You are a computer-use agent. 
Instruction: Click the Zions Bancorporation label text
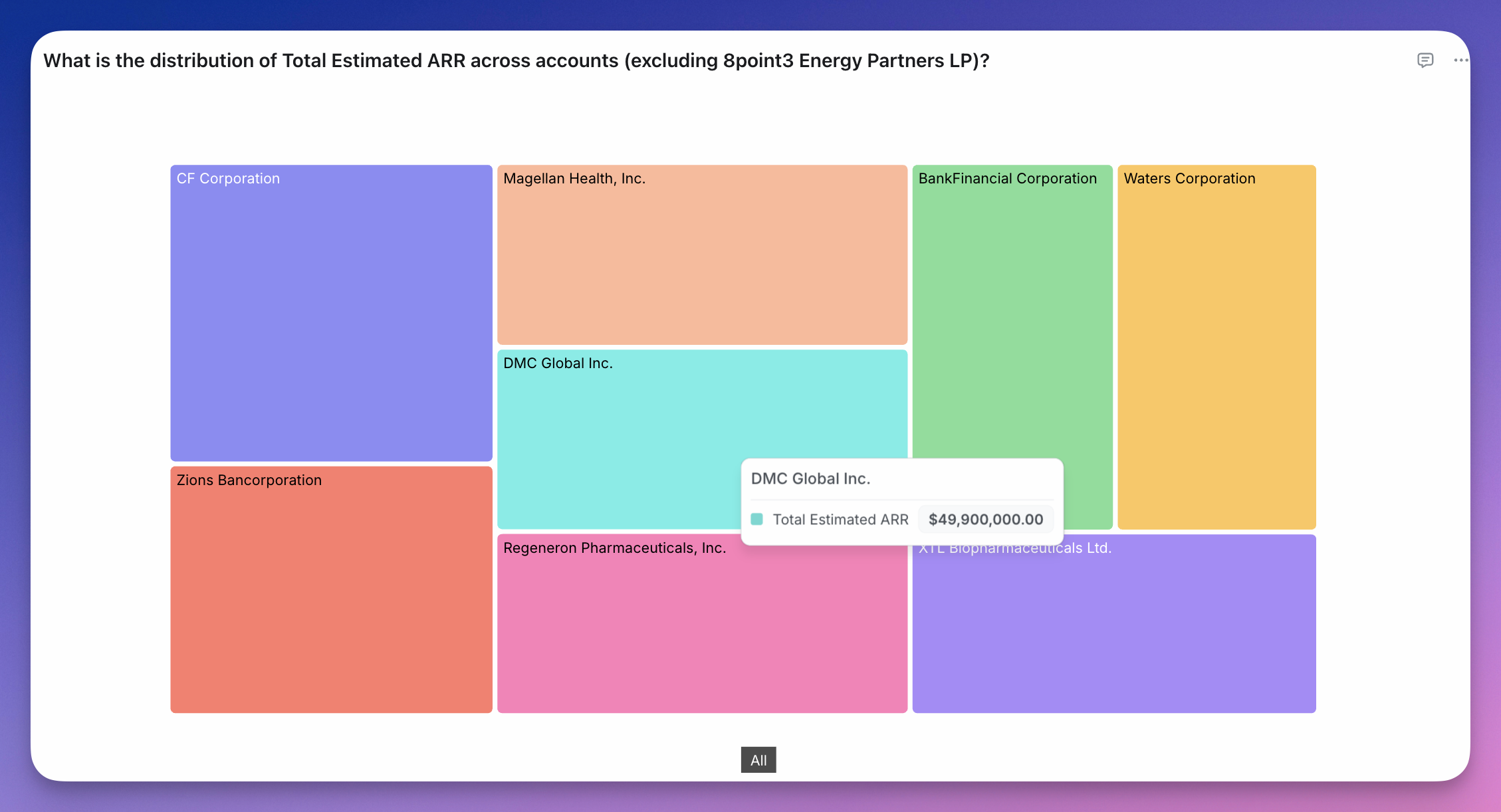tap(249, 480)
